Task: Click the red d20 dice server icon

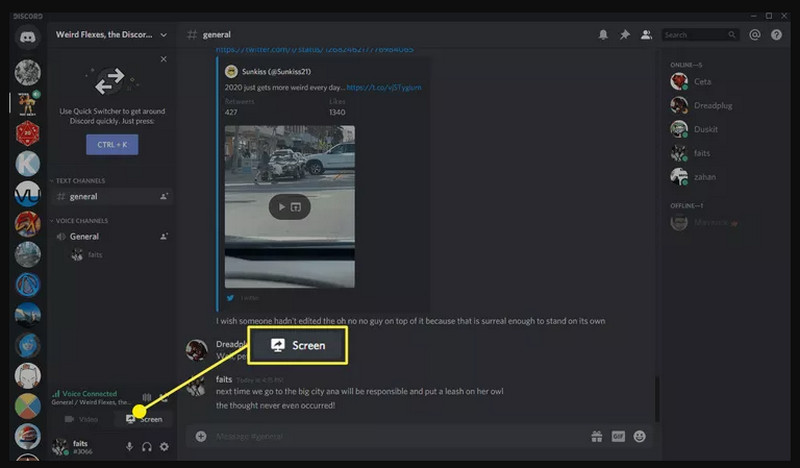Action: click(x=27, y=133)
